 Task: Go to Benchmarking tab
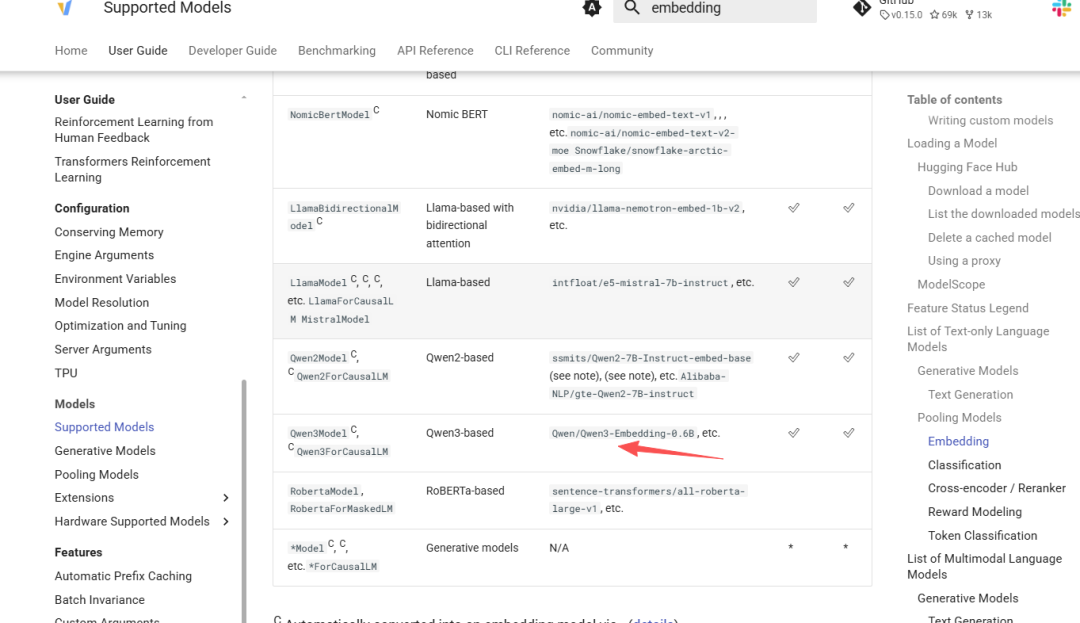pos(337,50)
